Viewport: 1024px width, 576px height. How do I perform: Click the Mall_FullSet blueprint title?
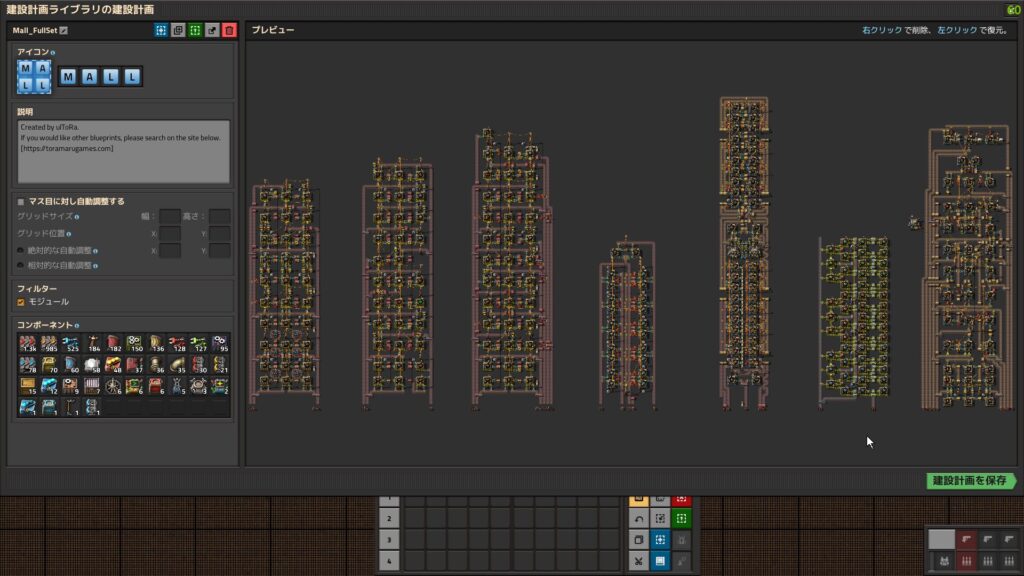coord(35,30)
